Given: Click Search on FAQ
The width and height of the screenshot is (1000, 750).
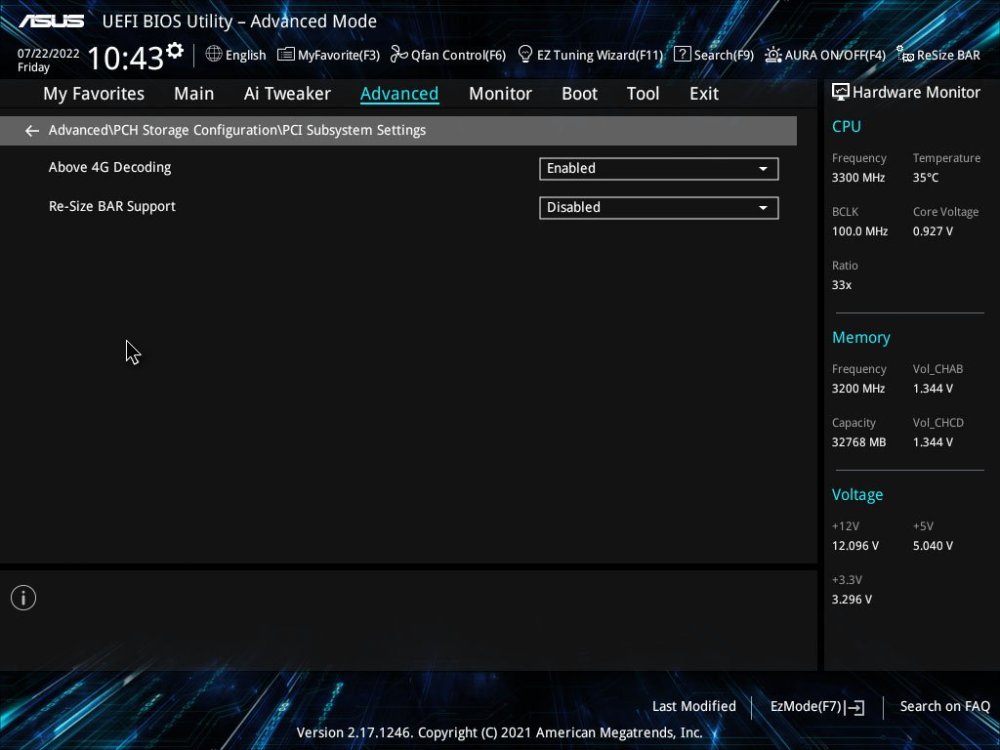Looking at the screenshot, I should click(x=945, y=707).
